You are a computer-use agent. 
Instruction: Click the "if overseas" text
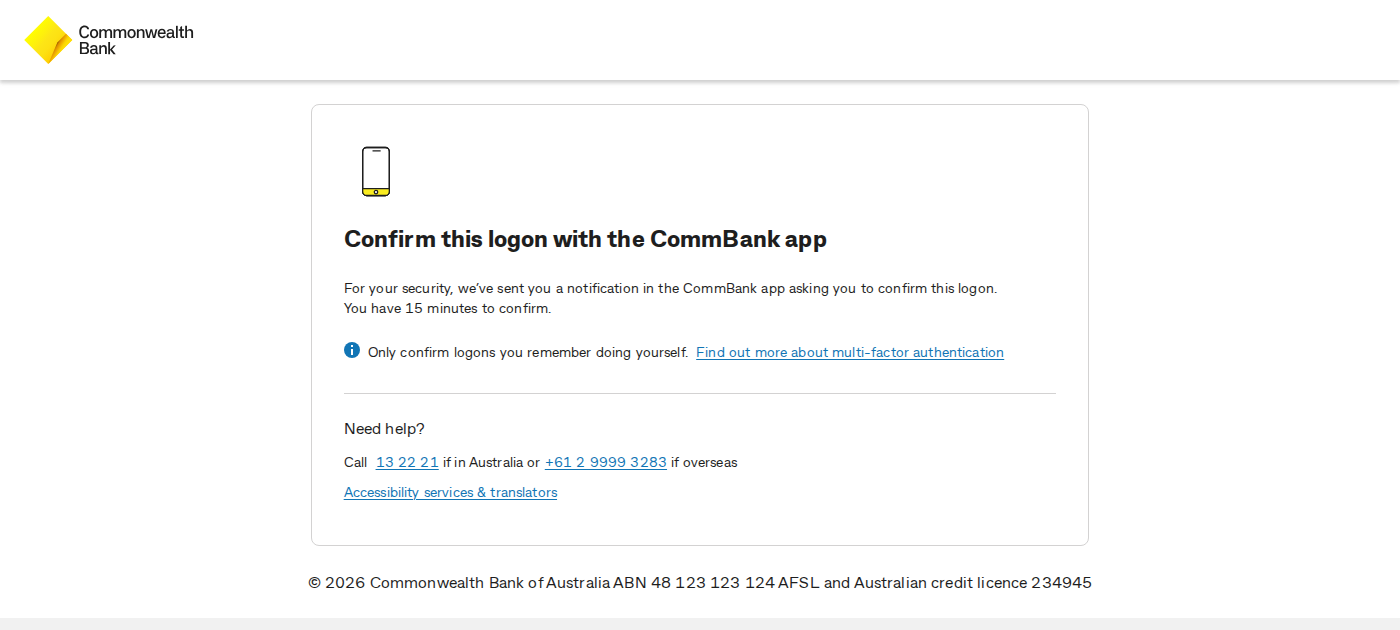704,462
